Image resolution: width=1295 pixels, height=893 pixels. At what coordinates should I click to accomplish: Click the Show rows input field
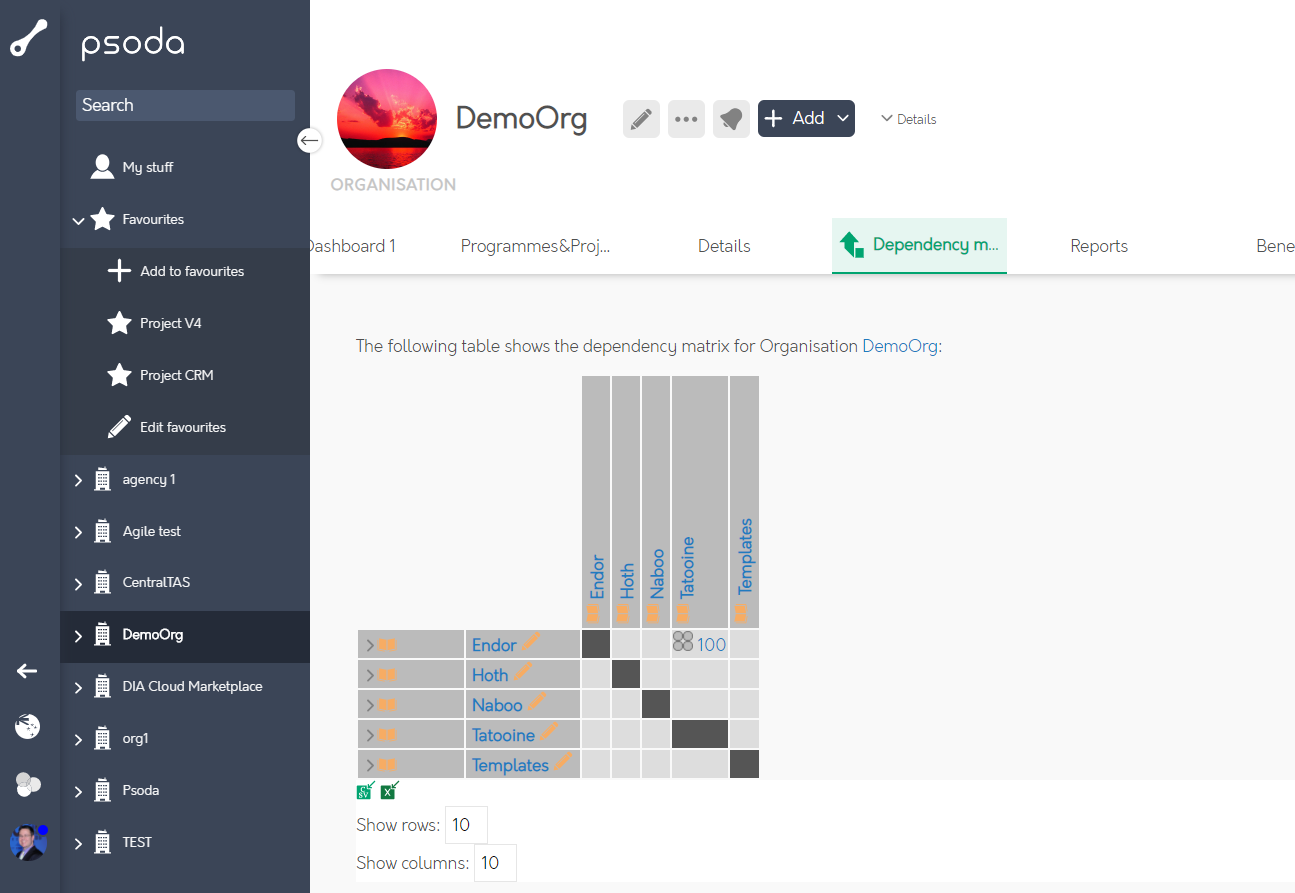466,825
